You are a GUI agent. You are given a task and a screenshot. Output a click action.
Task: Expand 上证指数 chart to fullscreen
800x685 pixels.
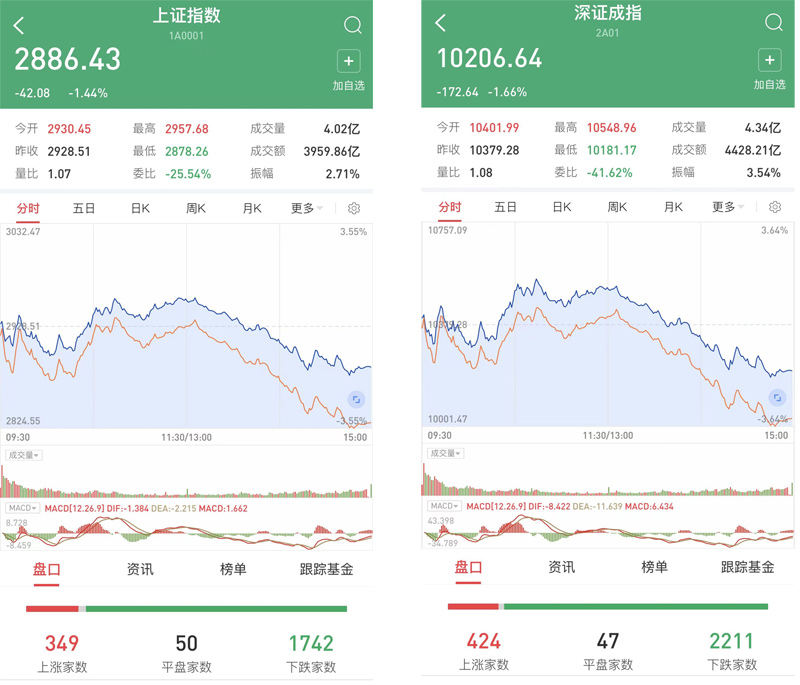pyautogui.click(x=356, y=399)
